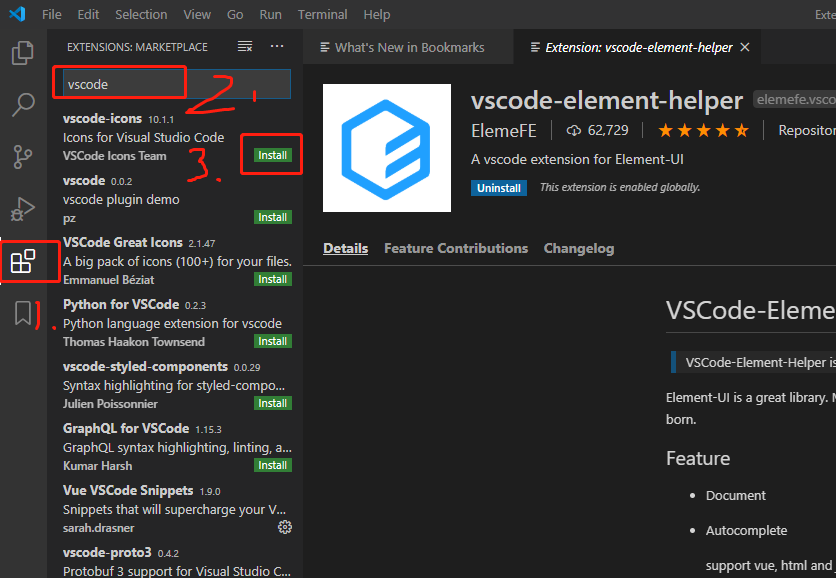
Task: Select Vue VSCode Snippets list entry
Action: (x=175, y=509)
